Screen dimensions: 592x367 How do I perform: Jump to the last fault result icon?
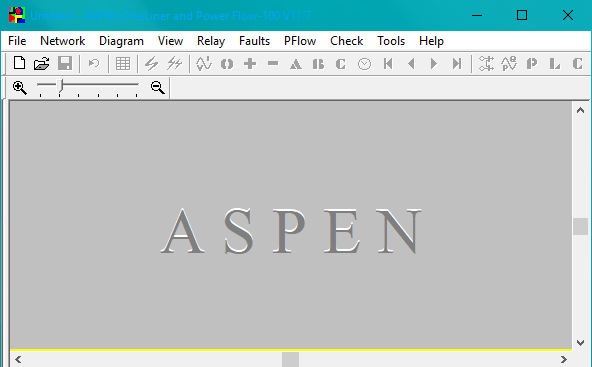[457, 63]
